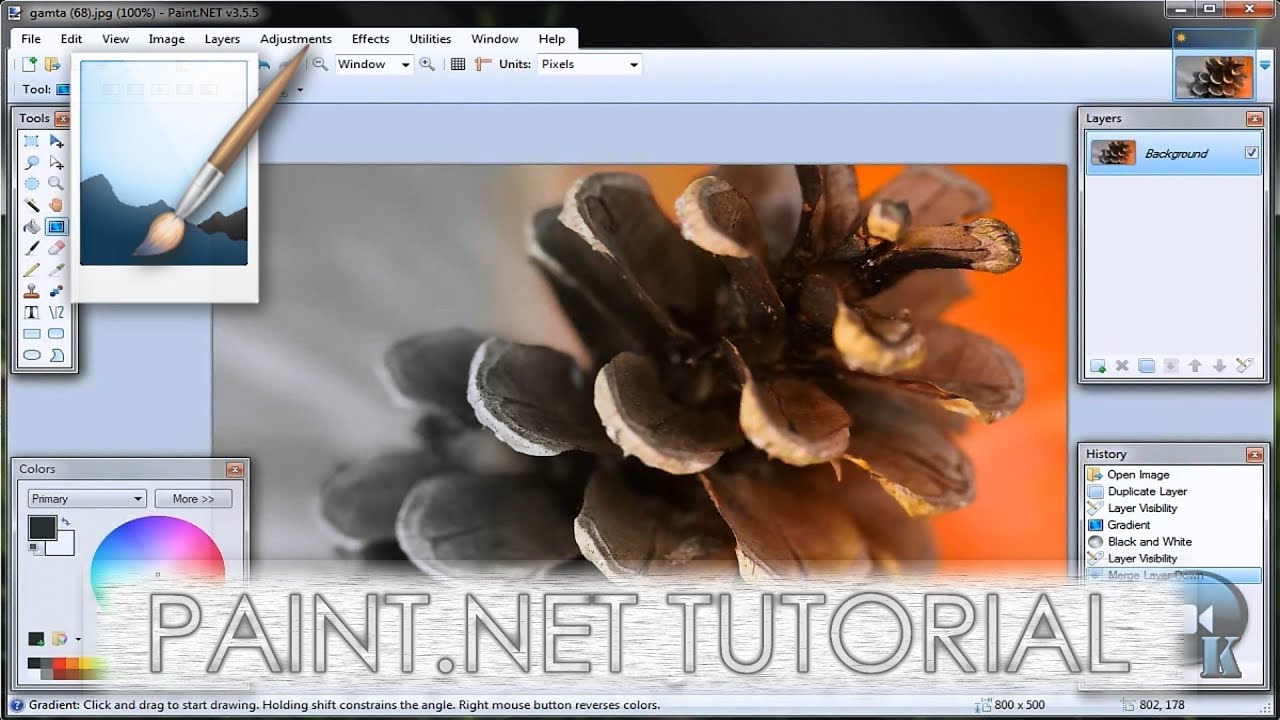This screenshot has height=720, width=1280.
Task: Click the zoom out magnifier toolbar icon
Action: (320, 64)
